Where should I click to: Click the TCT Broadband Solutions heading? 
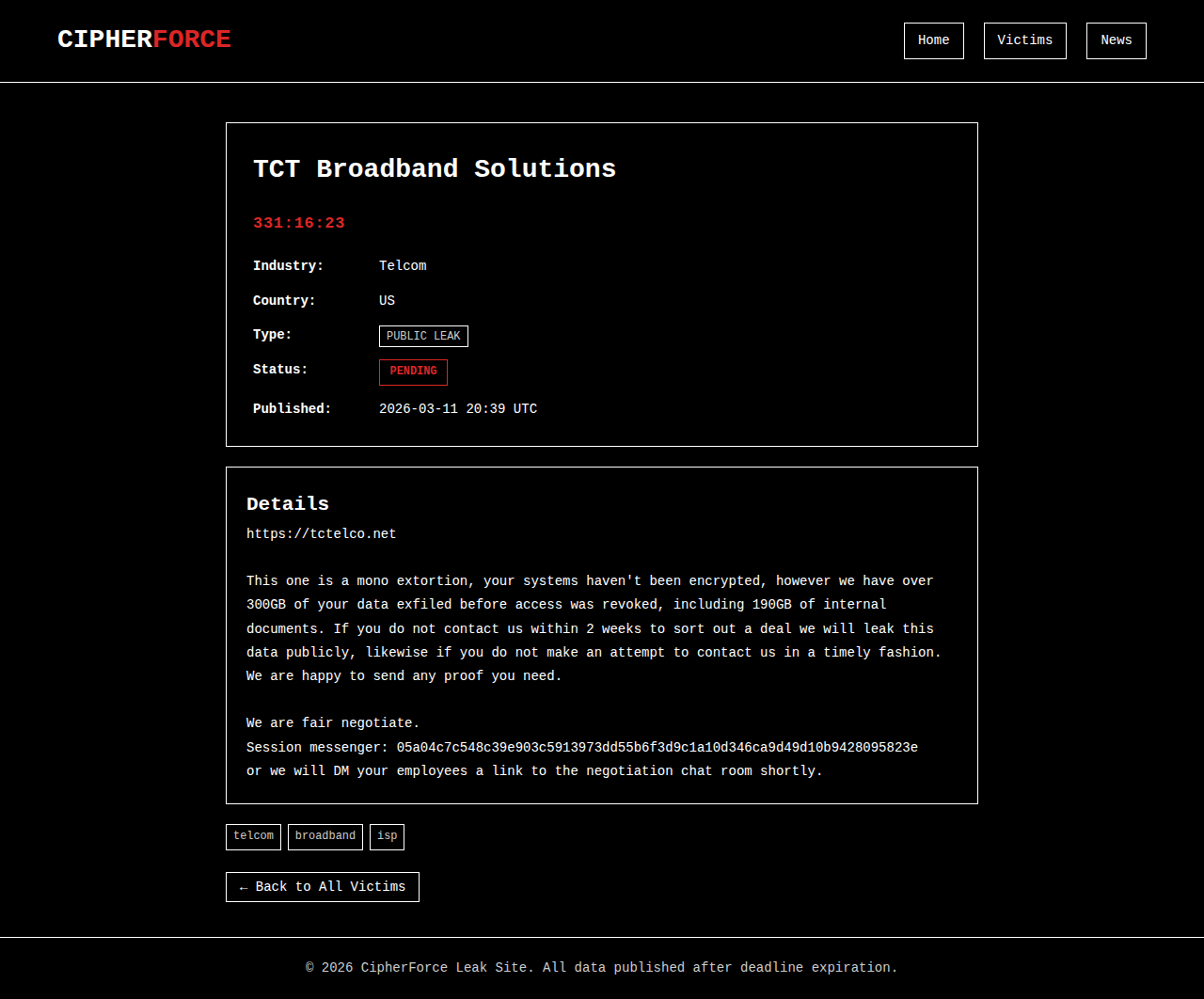pos(434,169)
